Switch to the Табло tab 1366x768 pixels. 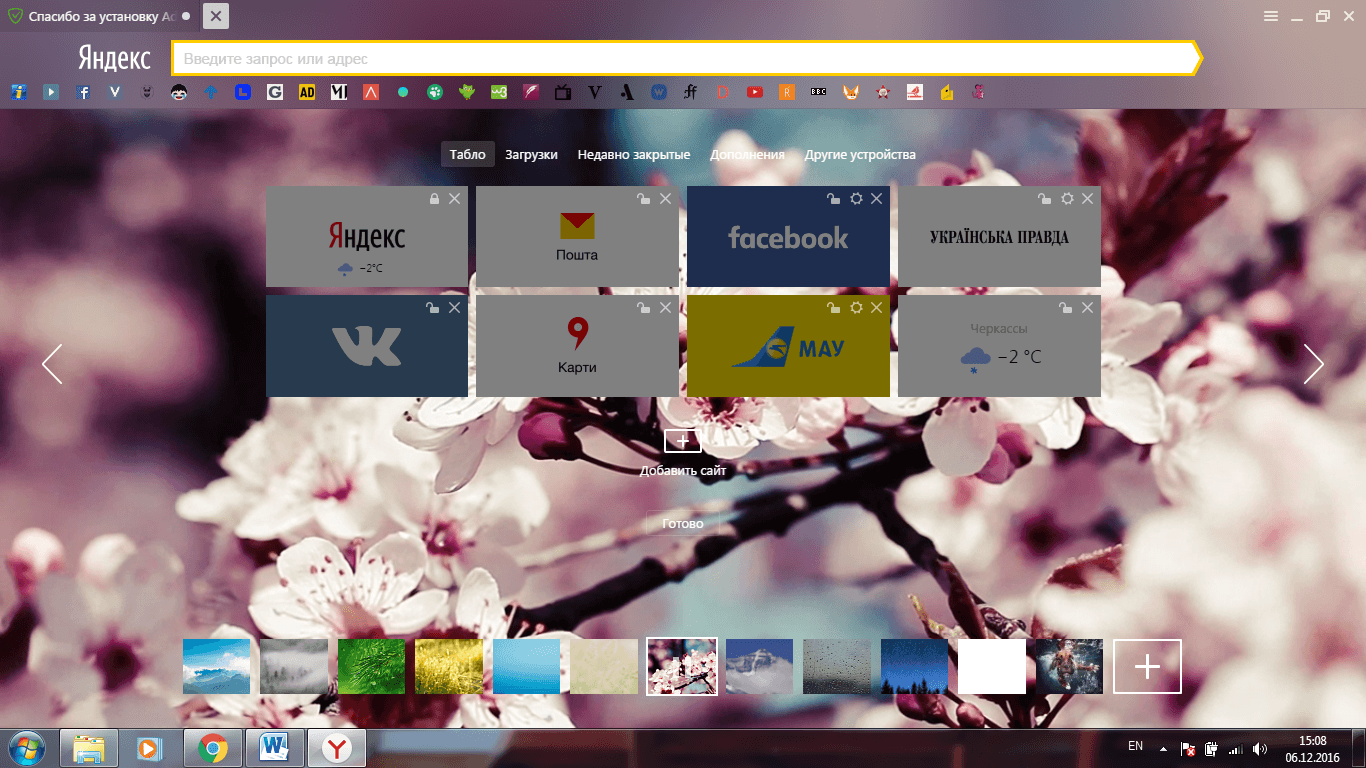click(x=467, y=154)
